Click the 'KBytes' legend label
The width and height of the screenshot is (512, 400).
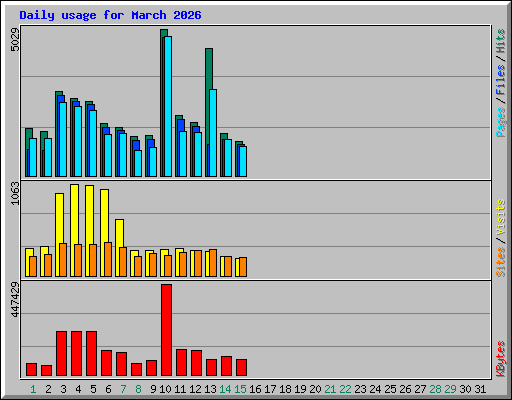coord(500,359)
